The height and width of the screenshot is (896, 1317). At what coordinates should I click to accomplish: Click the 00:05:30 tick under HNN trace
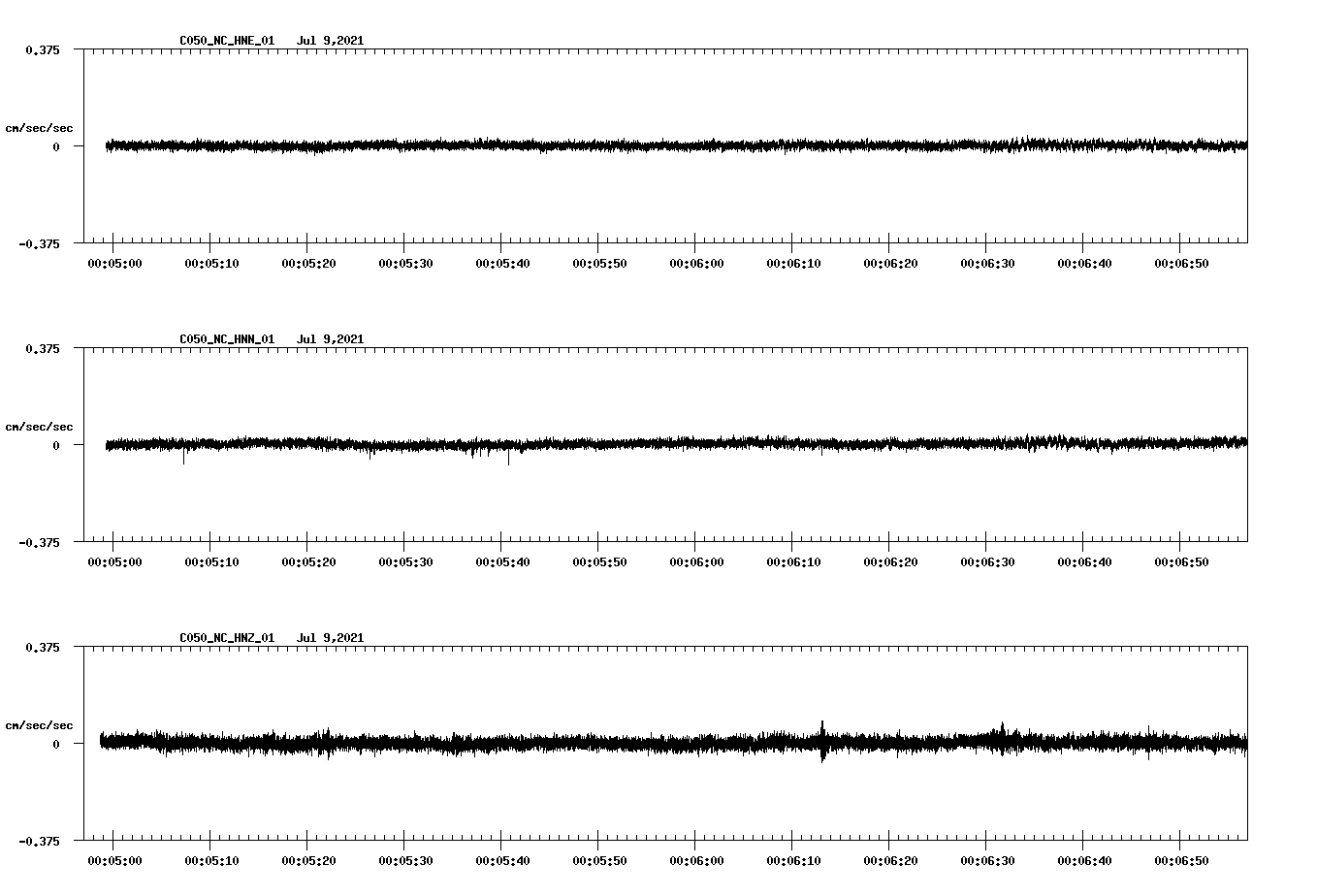(405, 560)
